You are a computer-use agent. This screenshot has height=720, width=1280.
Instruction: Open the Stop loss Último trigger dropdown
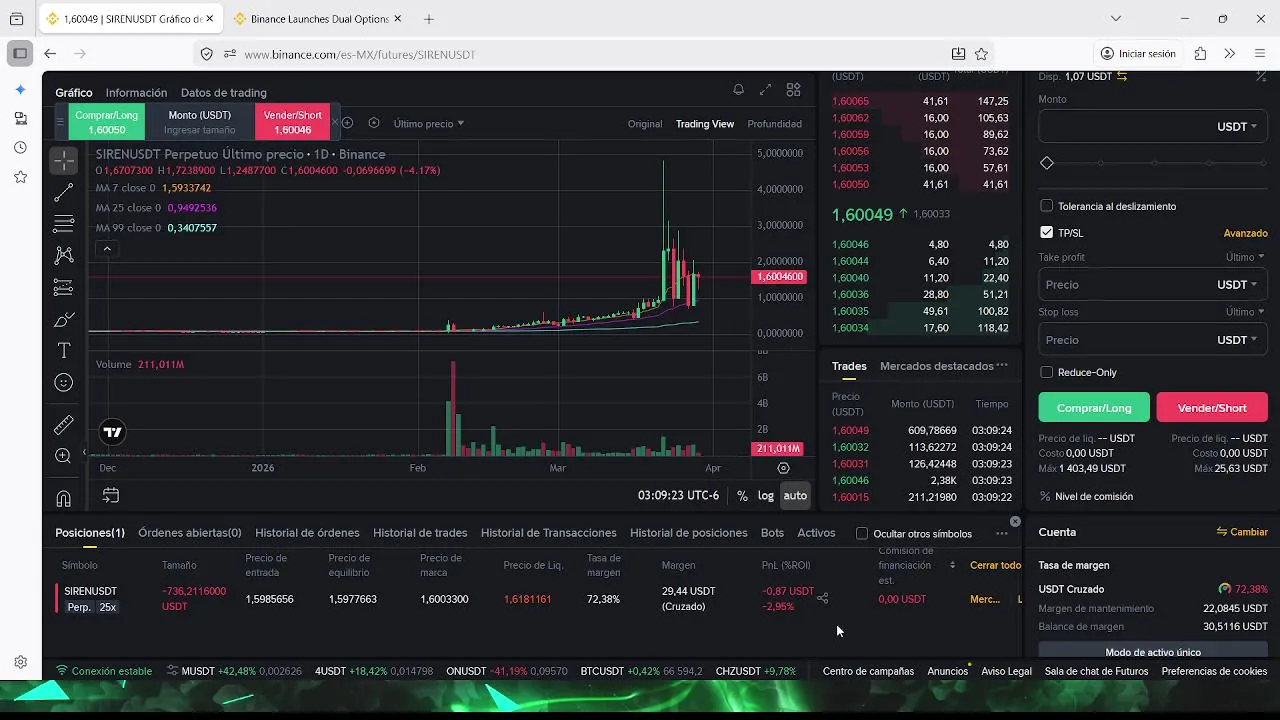click(x=1245, y=312)
